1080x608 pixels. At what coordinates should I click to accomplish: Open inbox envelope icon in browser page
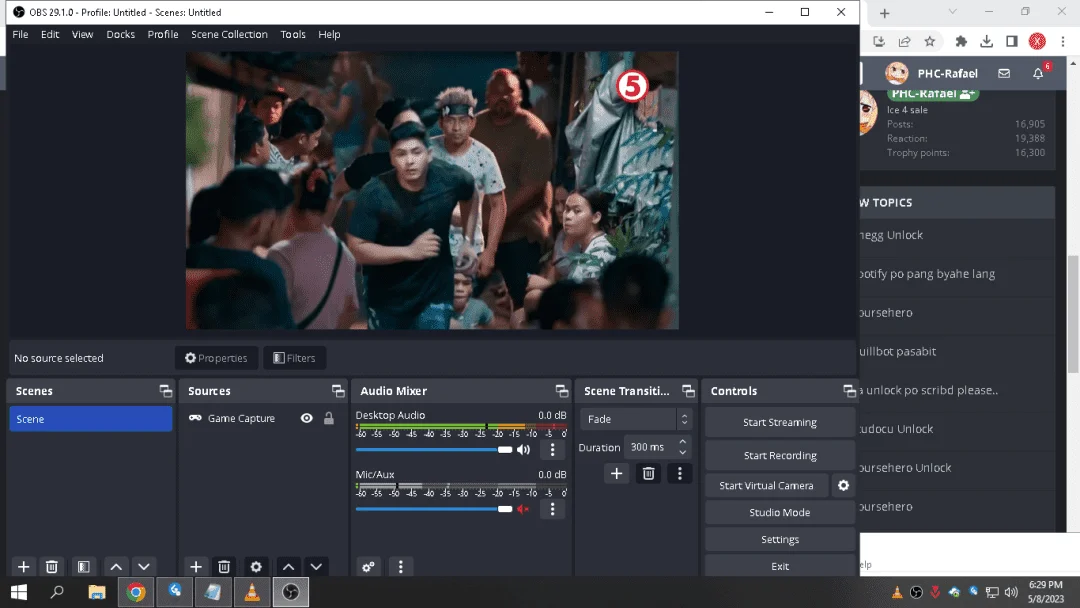[1004, 73]
